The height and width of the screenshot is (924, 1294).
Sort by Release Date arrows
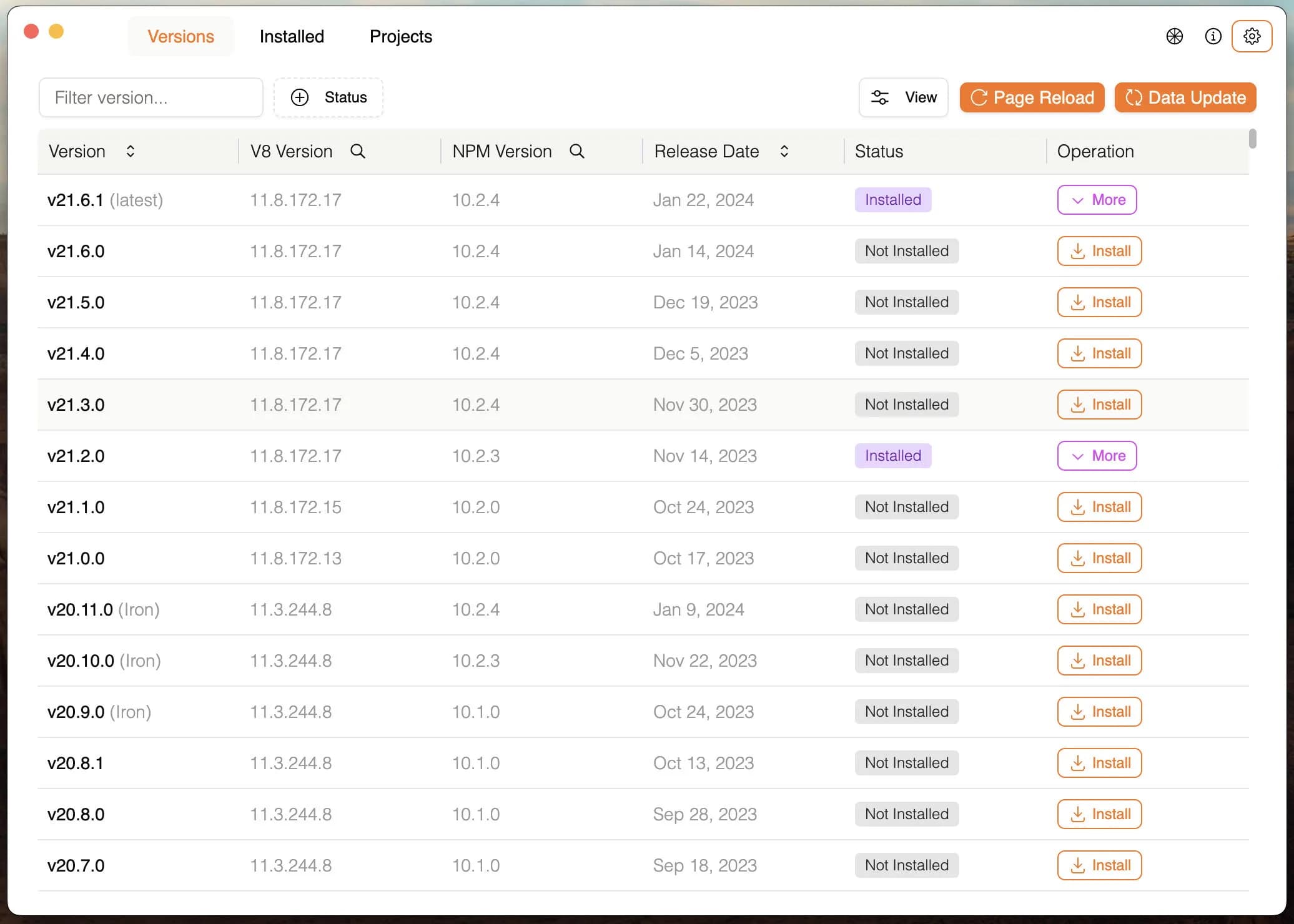tap(784, 151)
